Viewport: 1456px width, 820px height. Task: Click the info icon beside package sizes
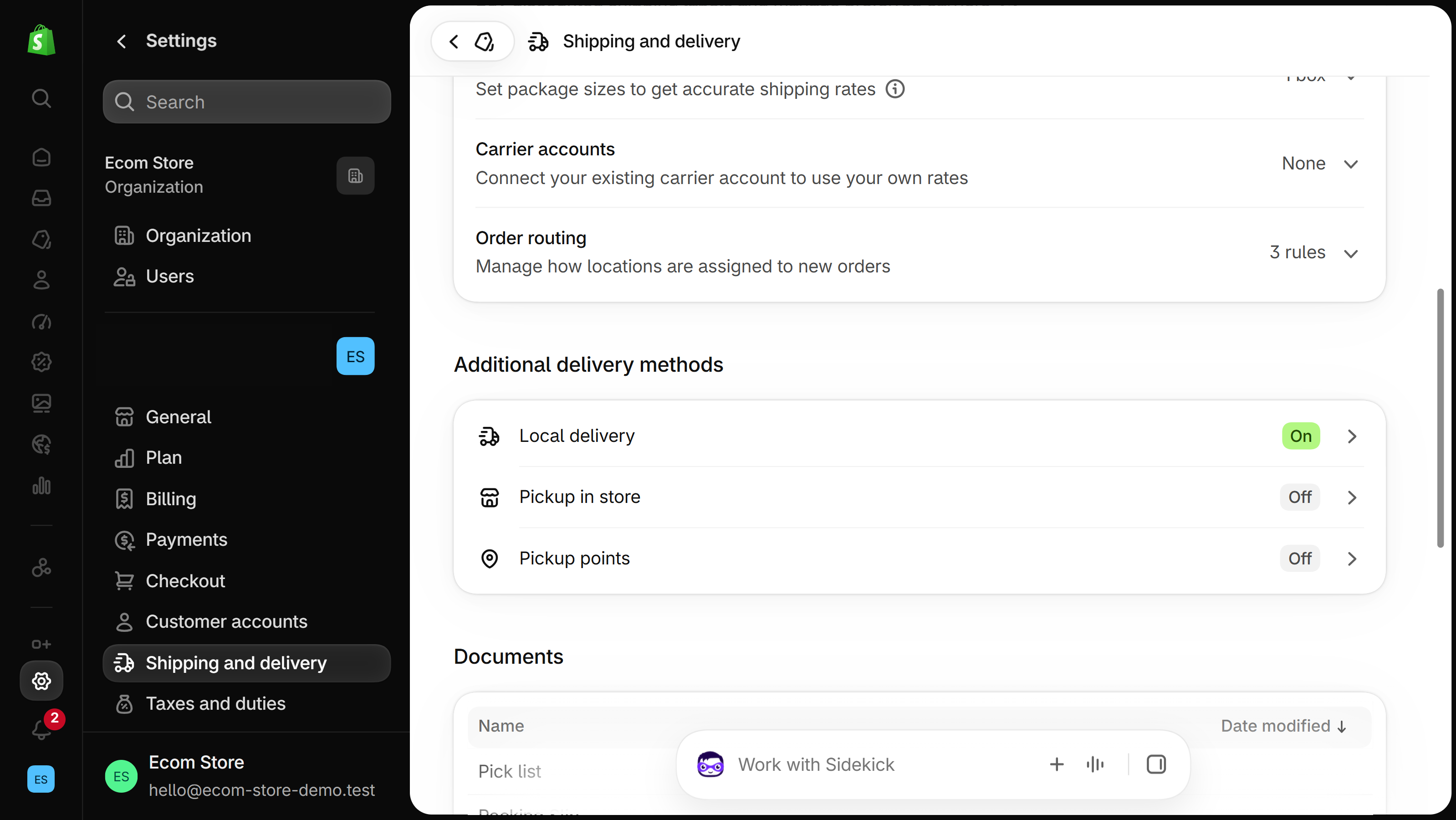pos(895,89)
